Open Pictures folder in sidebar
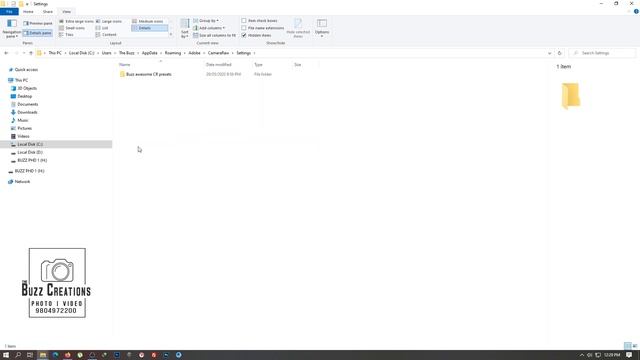Viewport: 640px width, 360px height. click(24, 128)
